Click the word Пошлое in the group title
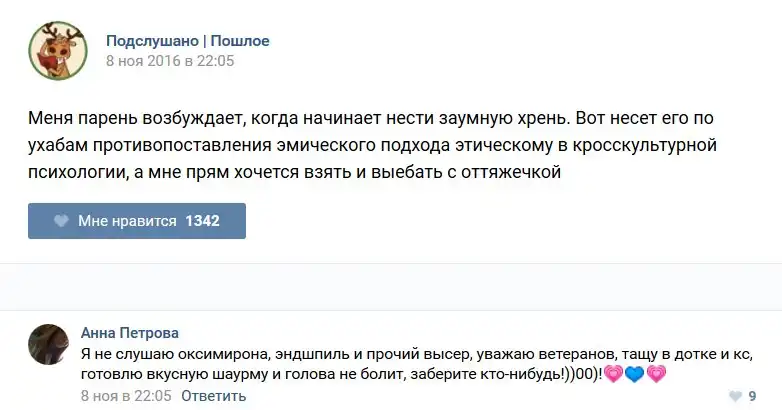The height and width of the screenshot is (410, 782). (240, 41)
